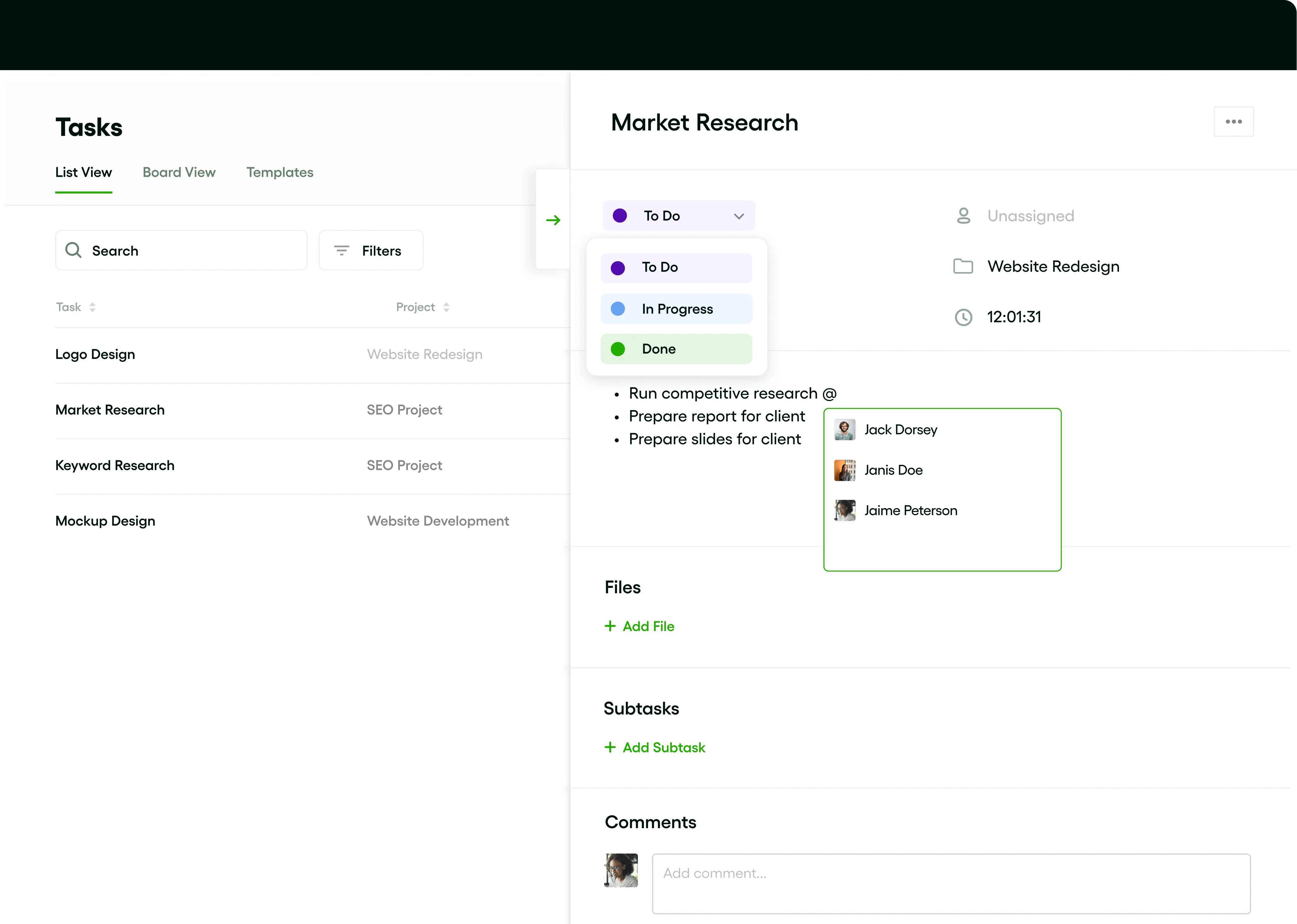Click the Add comment text field
This screenshot has height=924, width=1297.
coord(950,883)
